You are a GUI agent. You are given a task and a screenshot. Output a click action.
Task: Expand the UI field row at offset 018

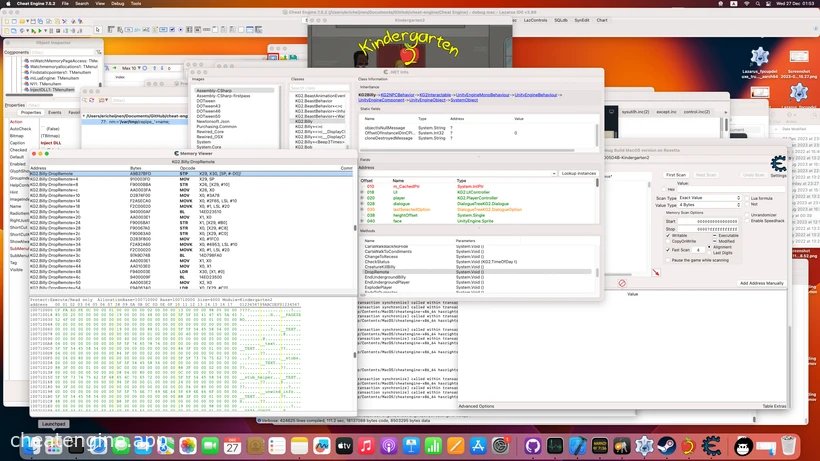point(362,192)
